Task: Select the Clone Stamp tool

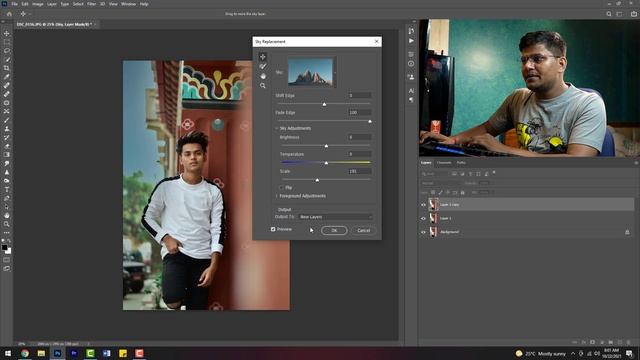Action: pos(7,128)
